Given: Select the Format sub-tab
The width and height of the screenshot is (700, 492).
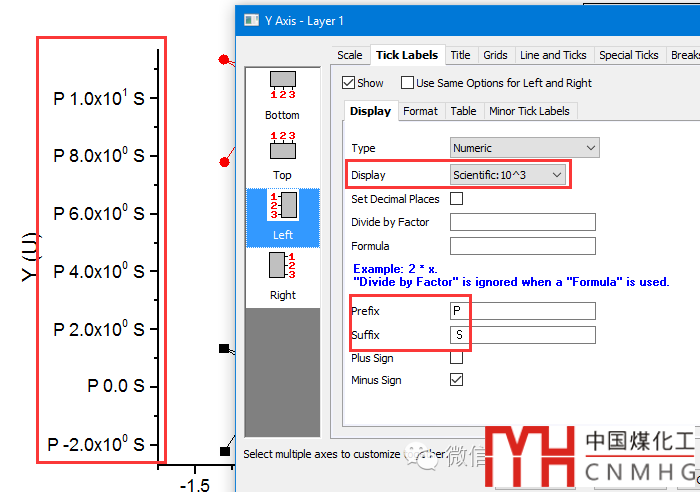Looking at the screenshot, I should point(421,111).
